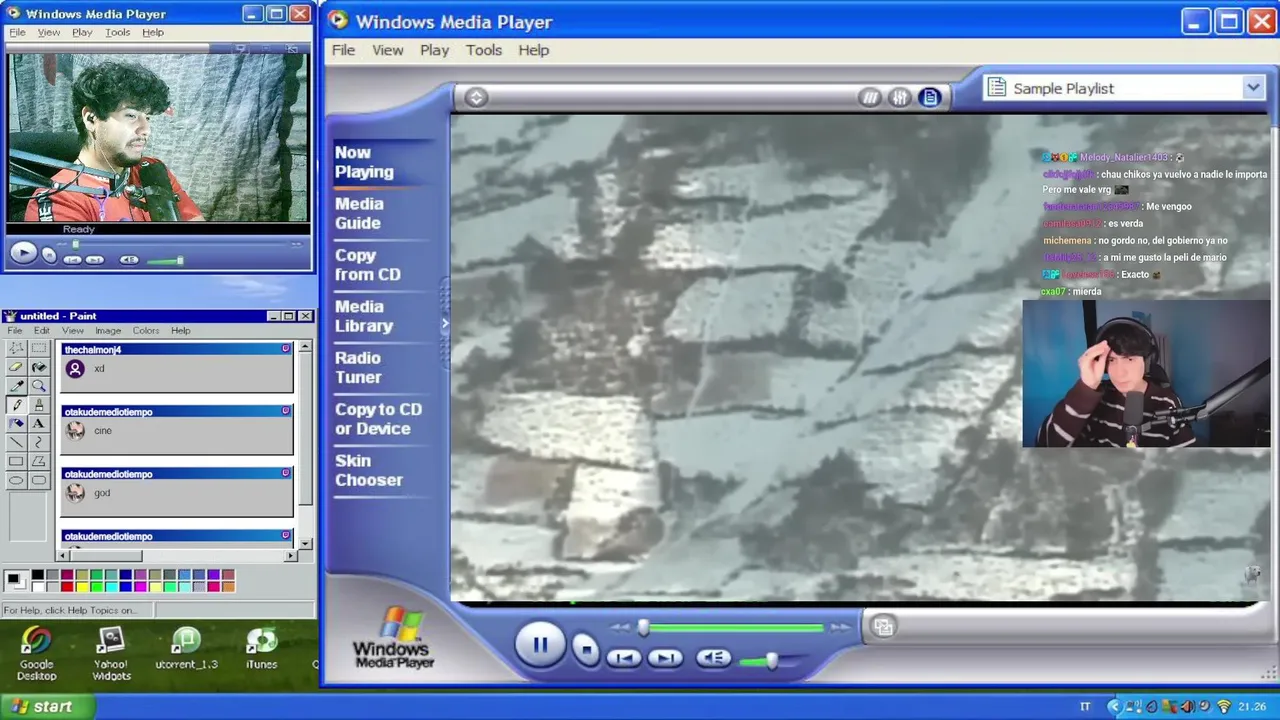This screenshot has width=1280, height=720.
Task: Click the wireless network tray icon
Action: [1223, 706]
